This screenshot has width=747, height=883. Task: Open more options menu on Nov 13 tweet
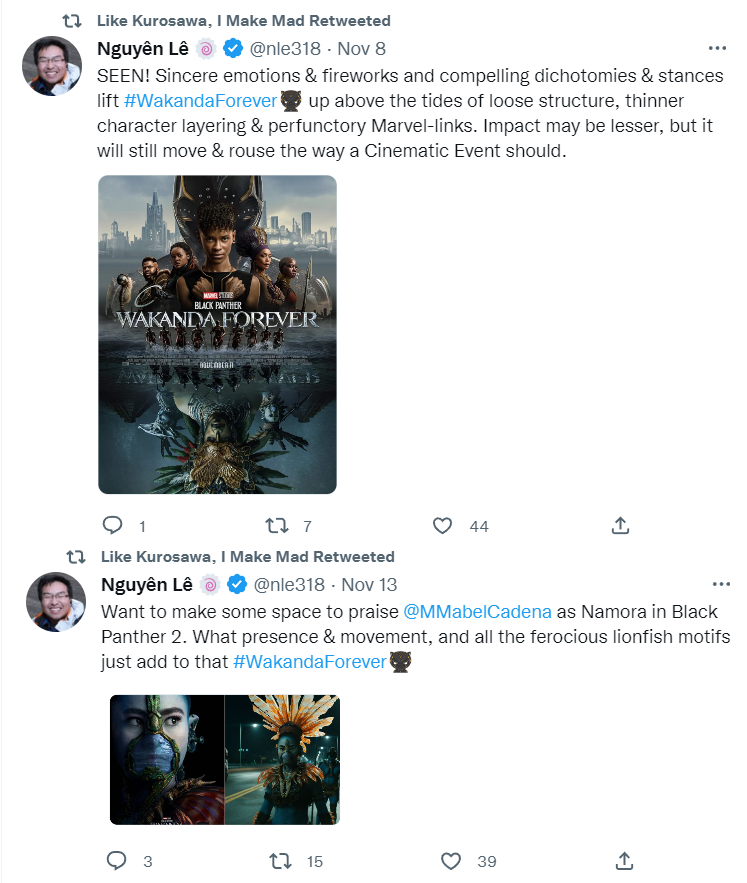click(721, 584)
